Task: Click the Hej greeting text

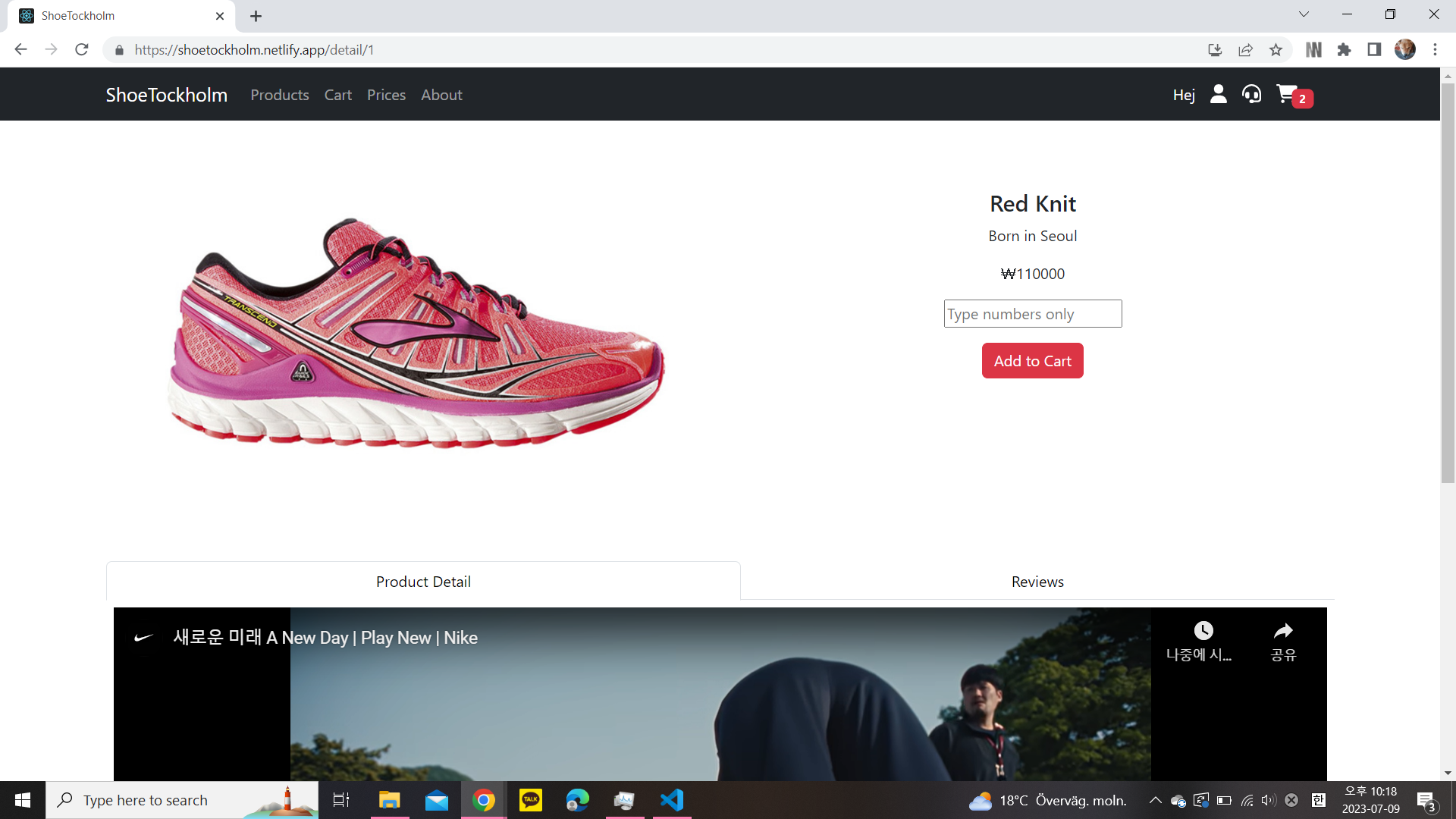Action: (x=1184, y=95)
